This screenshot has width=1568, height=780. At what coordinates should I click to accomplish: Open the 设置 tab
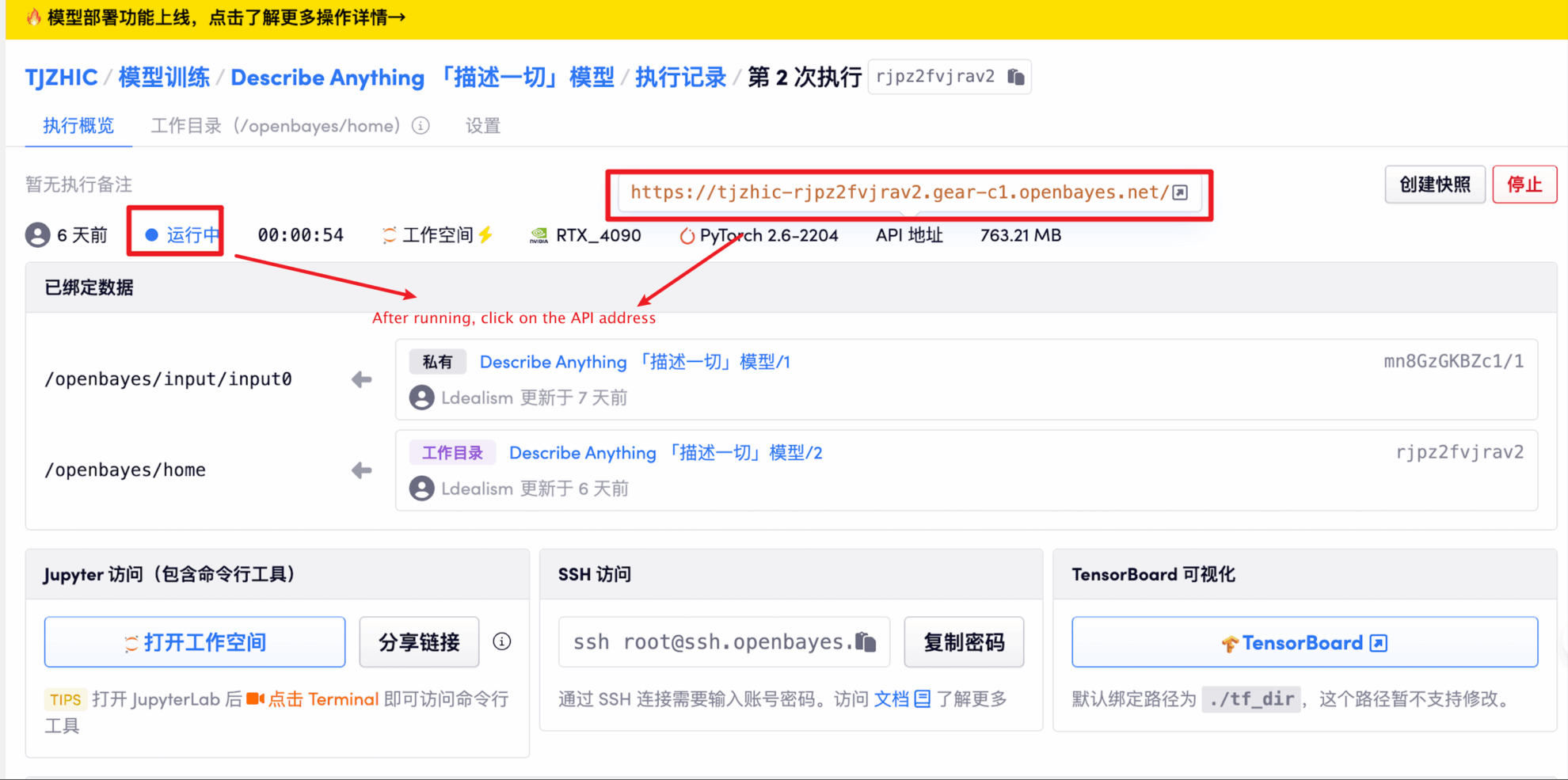pos(483,126)
